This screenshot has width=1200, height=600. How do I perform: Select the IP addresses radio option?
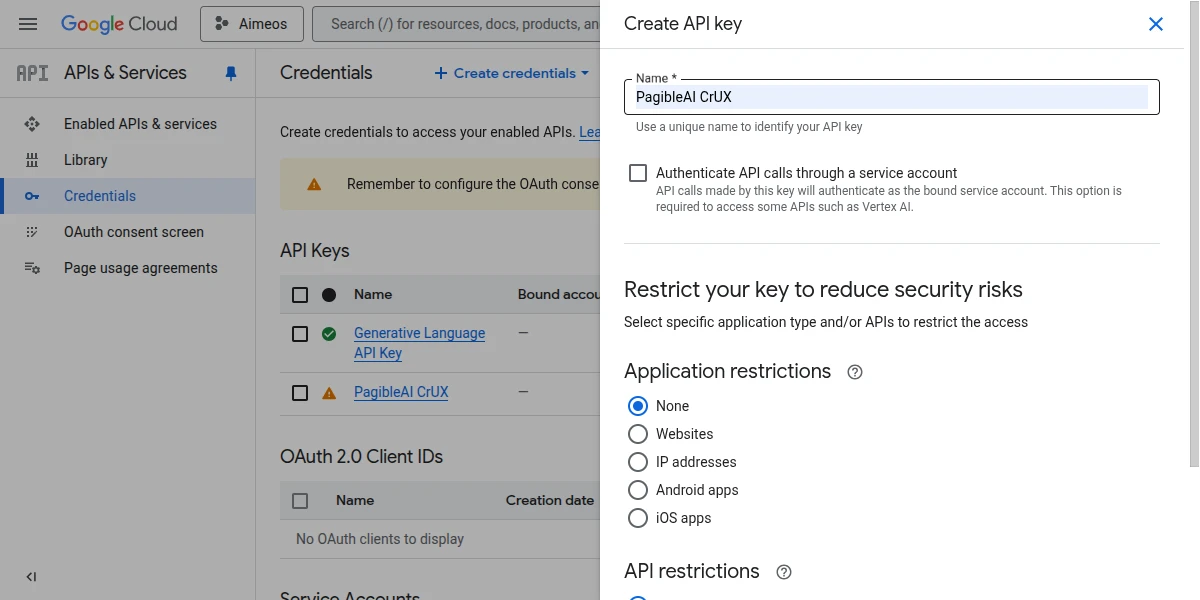pos(638,462)
